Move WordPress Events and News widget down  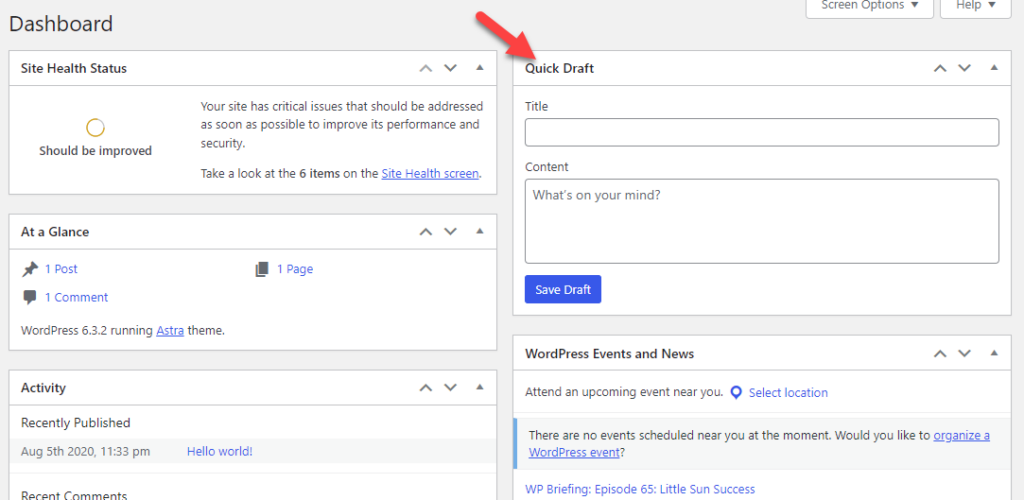[x=964, y=353]
